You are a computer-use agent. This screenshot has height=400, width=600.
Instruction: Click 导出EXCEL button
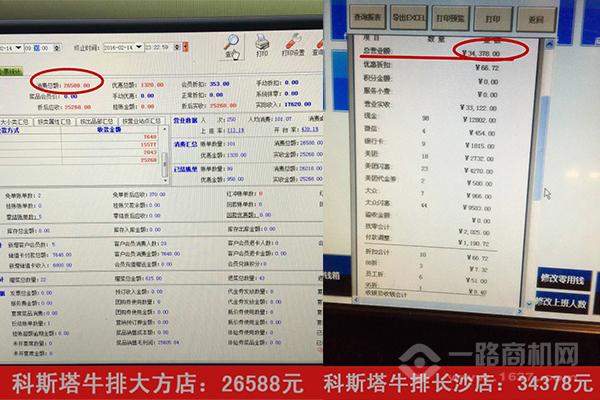click(409, 18)
